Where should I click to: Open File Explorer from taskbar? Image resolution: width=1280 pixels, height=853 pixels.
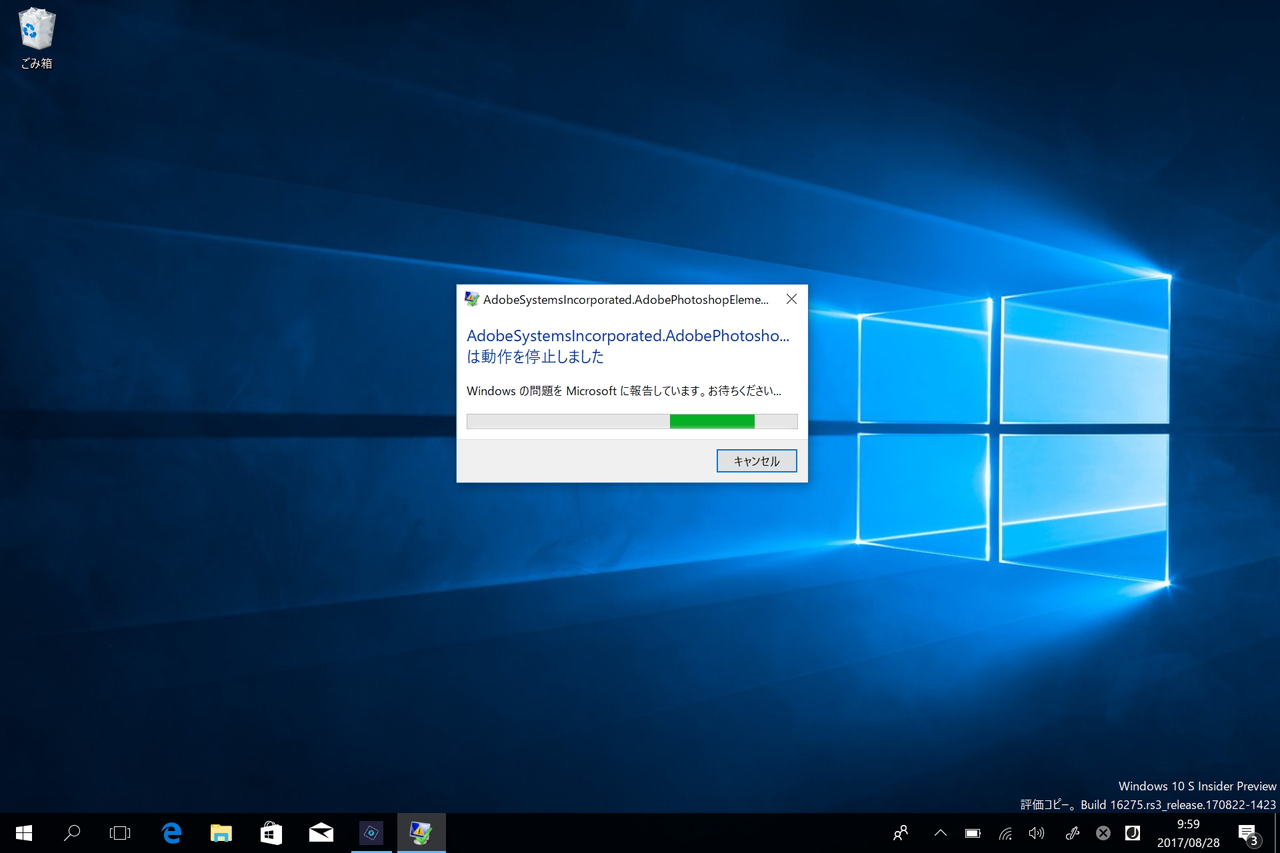221,833
